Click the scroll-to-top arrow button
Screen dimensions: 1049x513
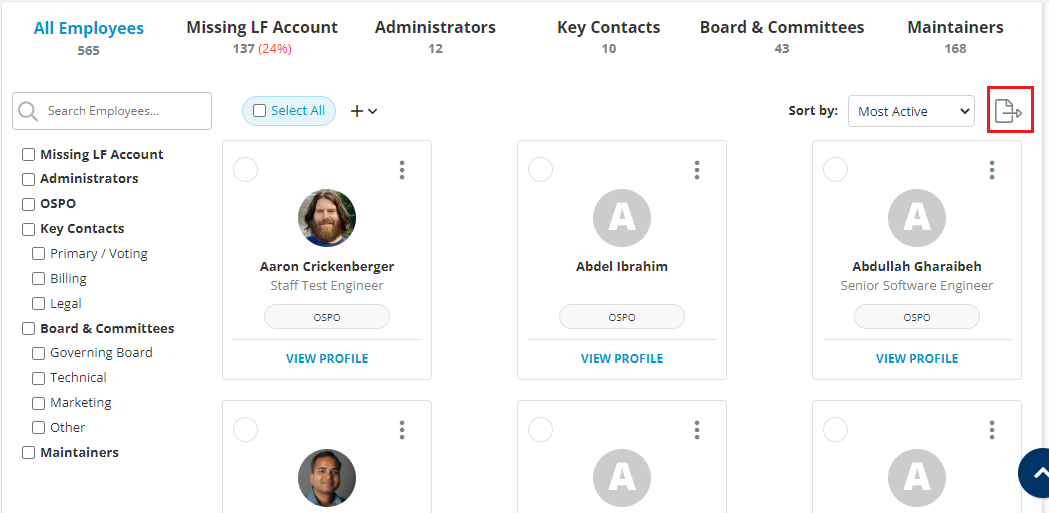point(1038,474)
